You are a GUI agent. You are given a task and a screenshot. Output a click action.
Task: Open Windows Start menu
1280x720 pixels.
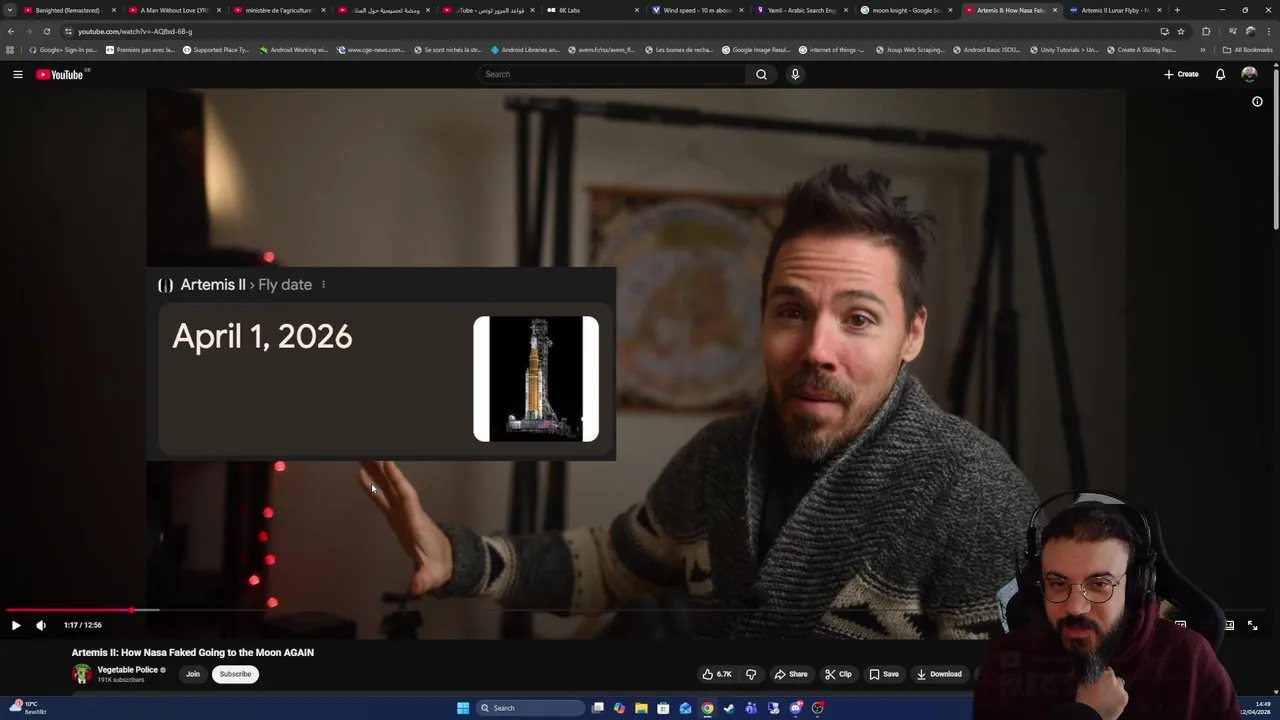[x=463, y=708]
